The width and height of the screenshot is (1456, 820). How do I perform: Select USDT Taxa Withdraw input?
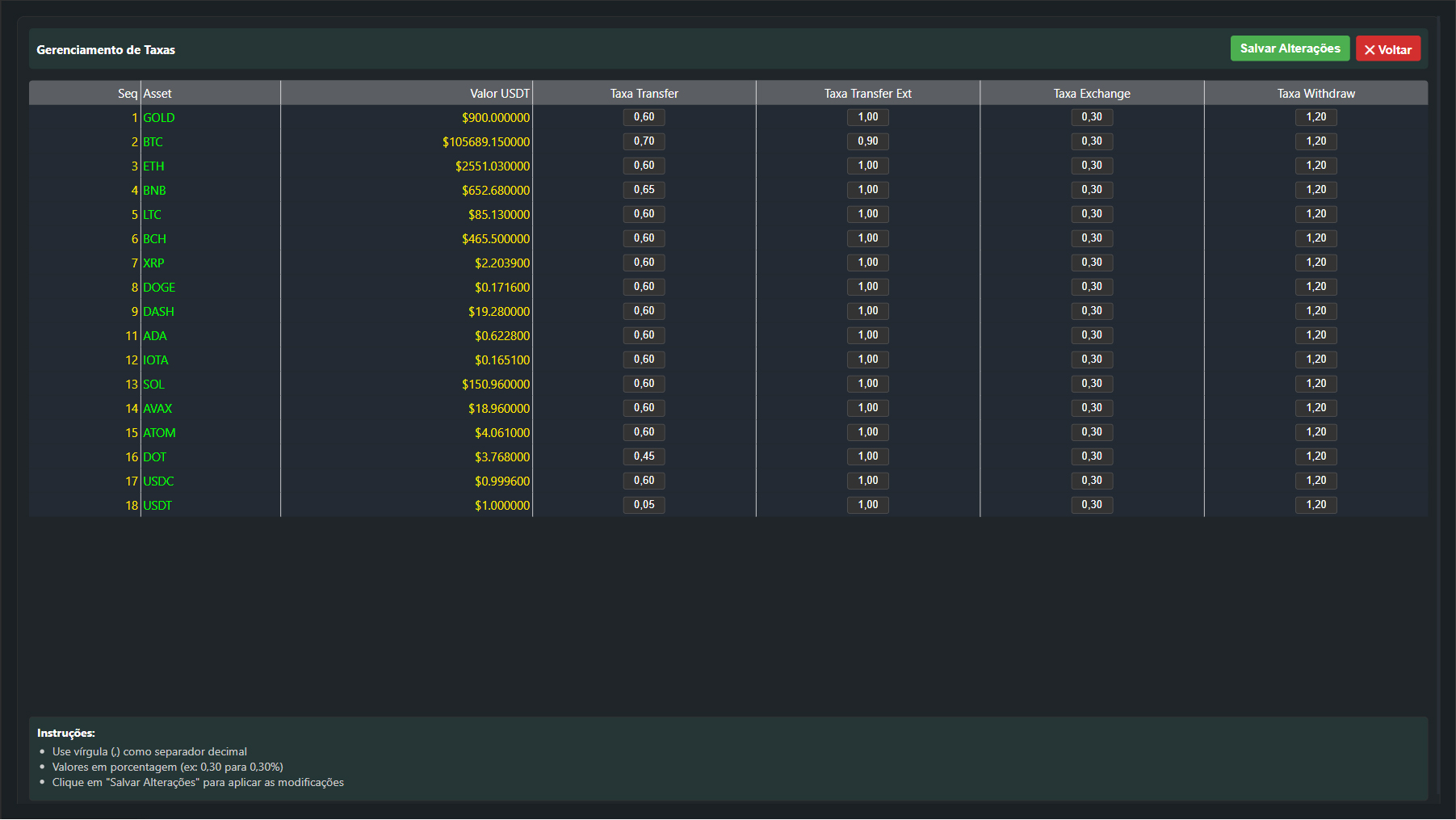(x=1316, y=505)
